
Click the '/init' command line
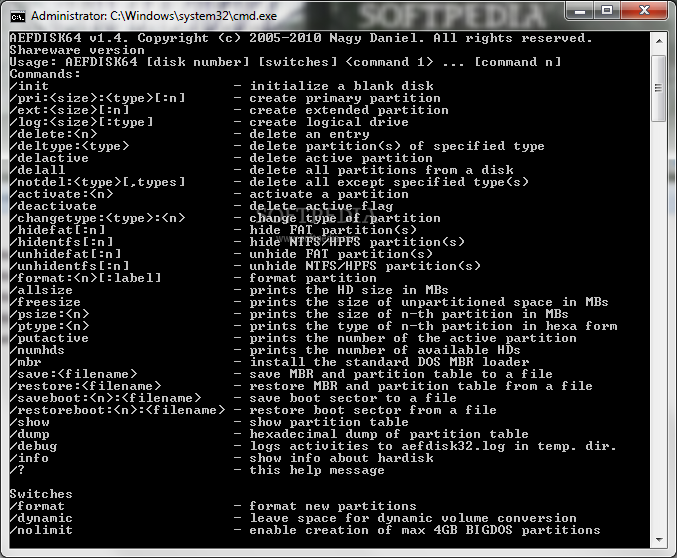[x=29, y=86]
